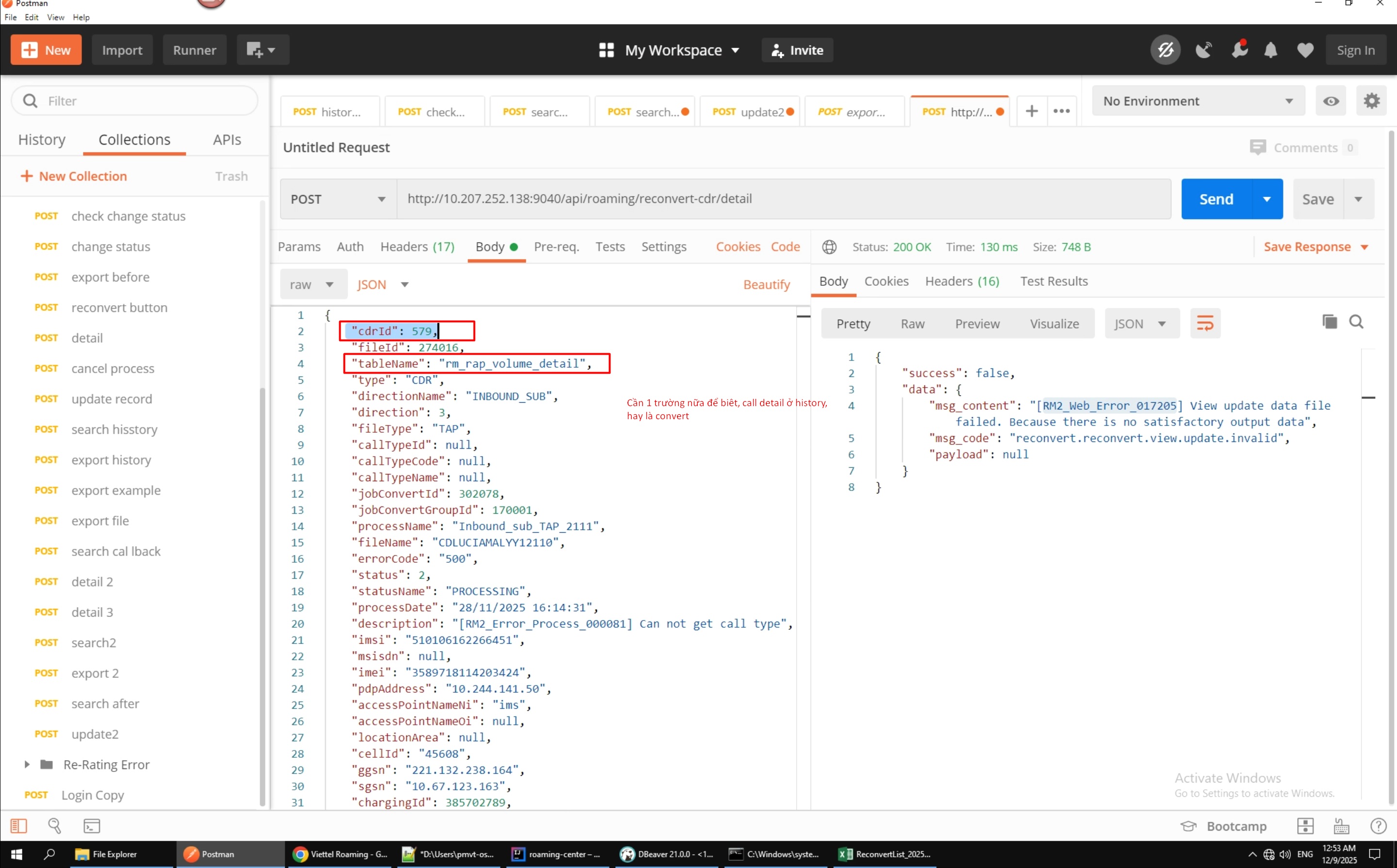Search in response with magnifier icon

point(1356,322)
